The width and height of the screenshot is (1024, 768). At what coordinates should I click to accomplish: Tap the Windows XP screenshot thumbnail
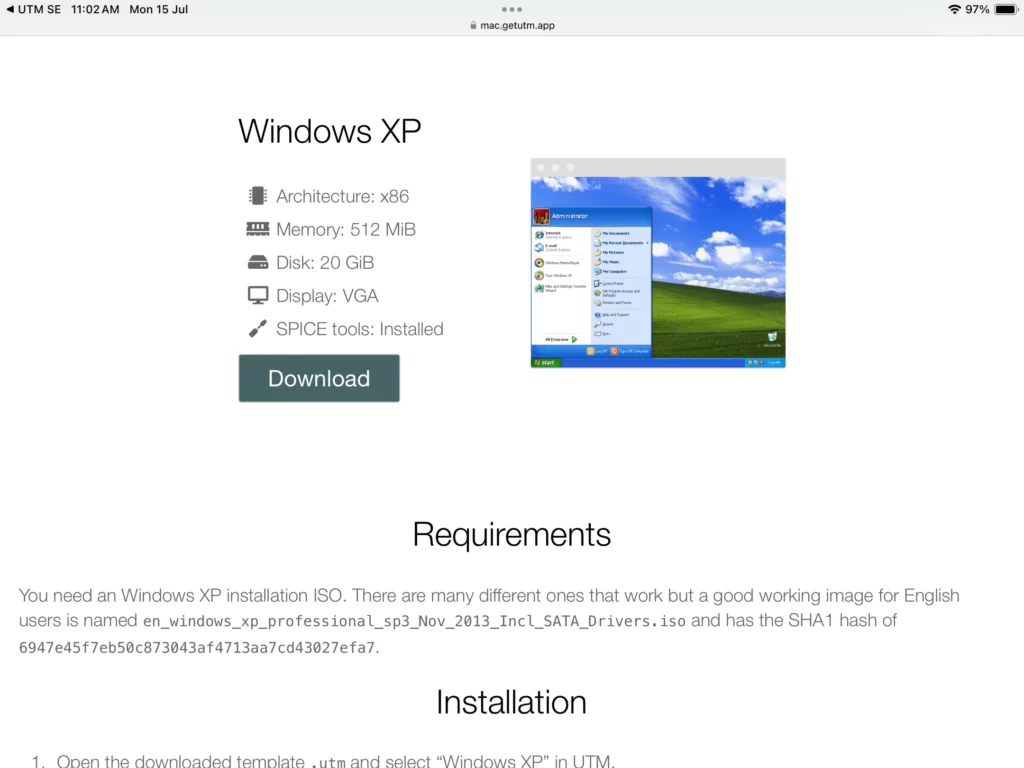pos(658,263)
